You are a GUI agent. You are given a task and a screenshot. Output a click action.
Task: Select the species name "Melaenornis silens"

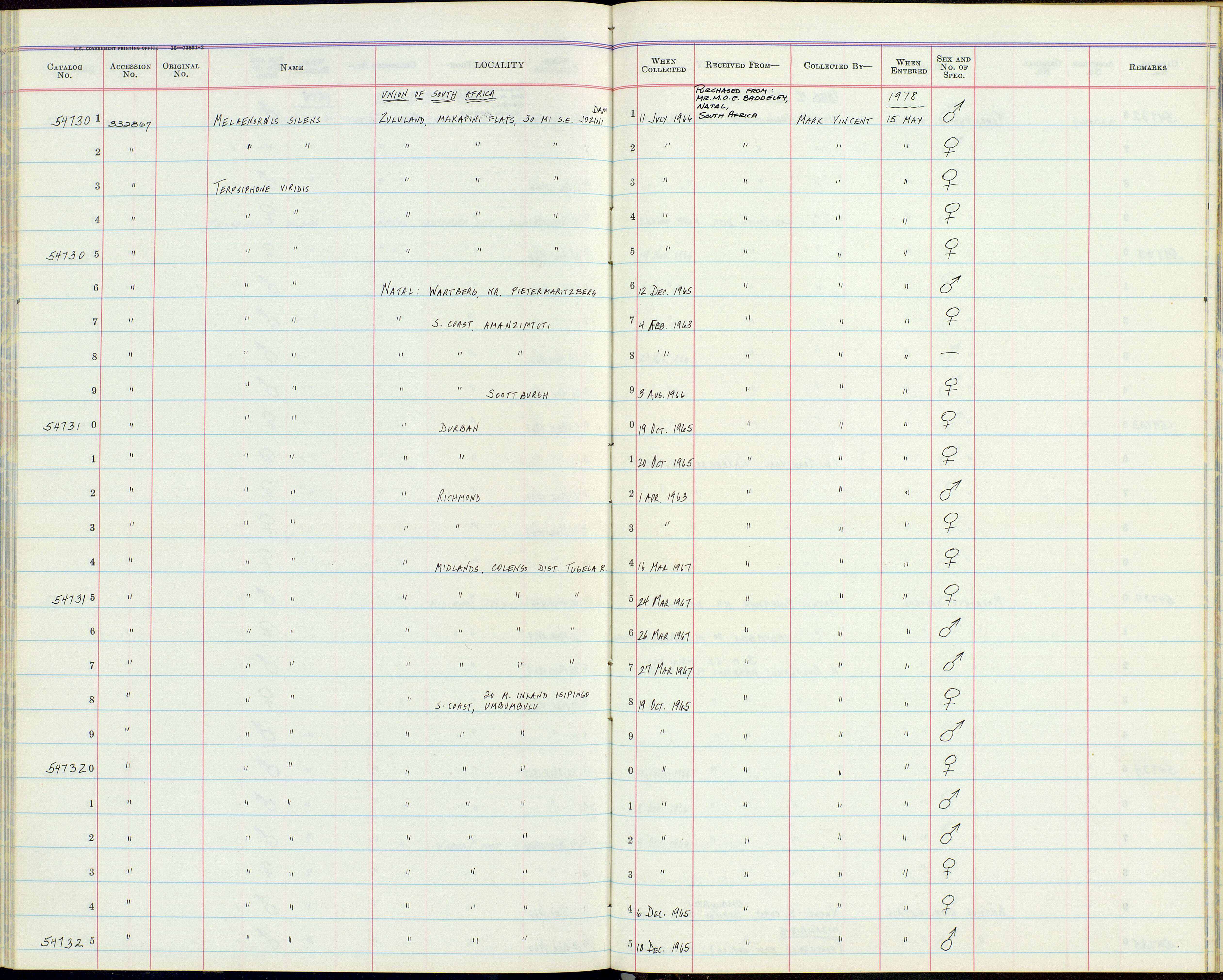(267, 120)
